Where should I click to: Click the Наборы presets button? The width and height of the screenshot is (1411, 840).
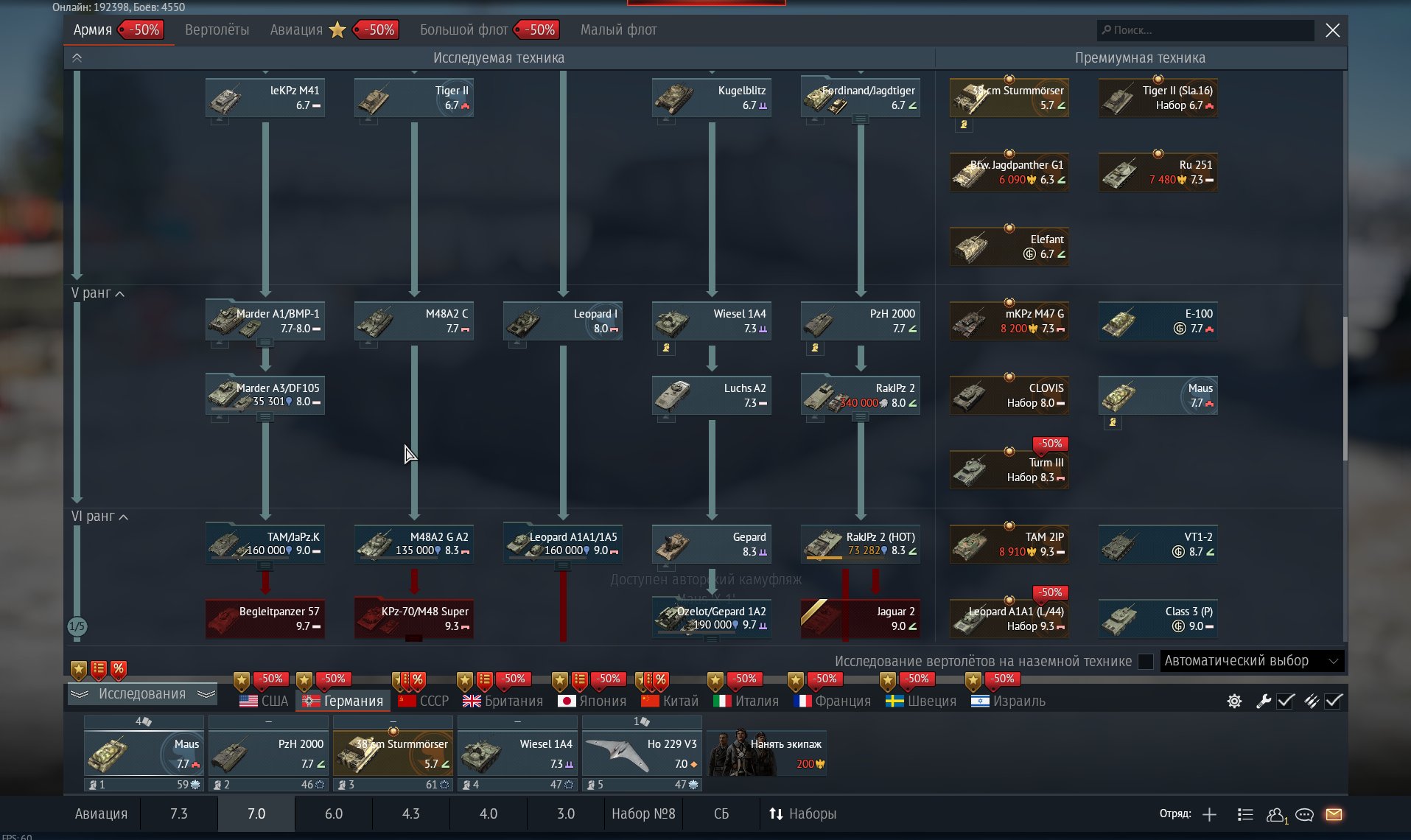click(x=802, y=814)
